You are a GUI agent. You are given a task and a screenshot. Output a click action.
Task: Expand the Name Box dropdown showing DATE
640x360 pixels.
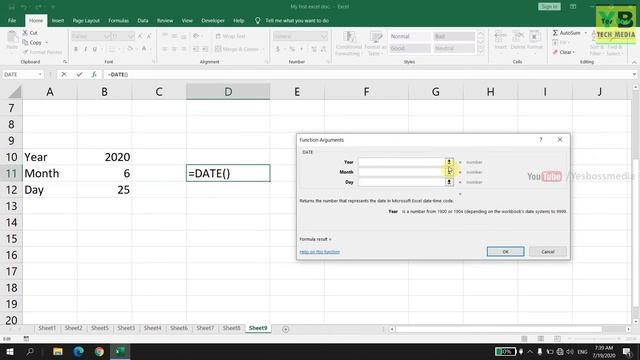pos(40,74)
